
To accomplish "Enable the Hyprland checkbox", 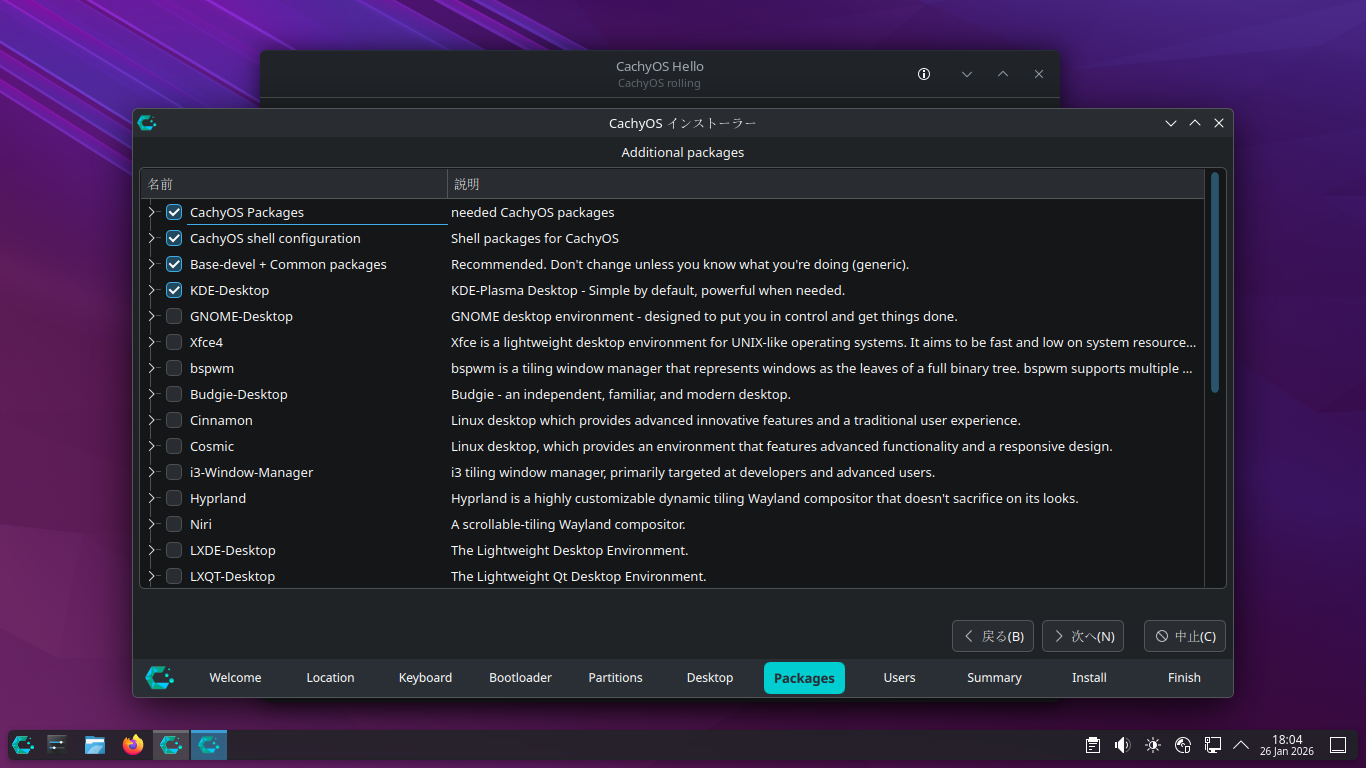I will (x=174, y=498).
